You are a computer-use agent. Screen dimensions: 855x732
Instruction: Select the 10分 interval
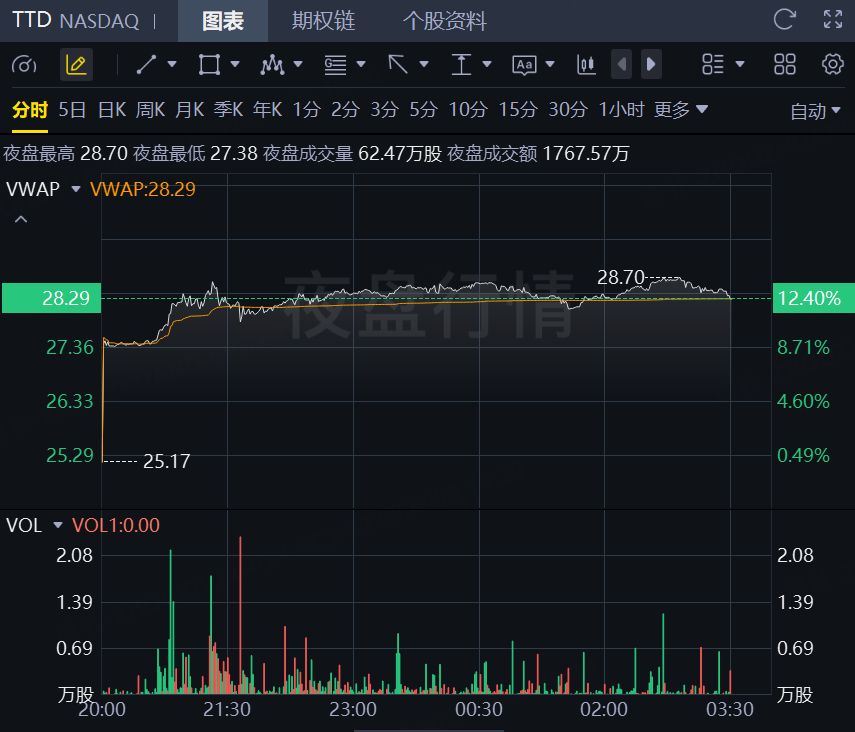(x=468, y=110)
